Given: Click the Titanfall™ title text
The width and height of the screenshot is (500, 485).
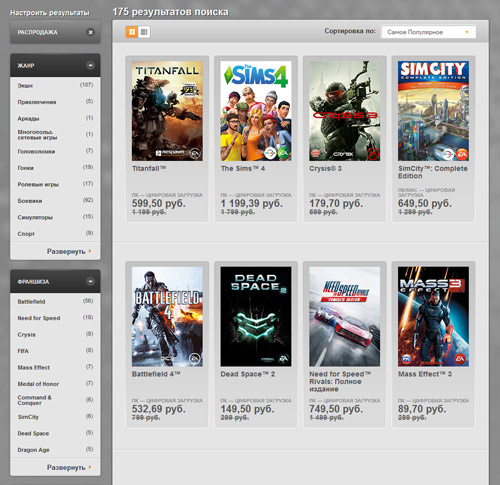Looking at the screenshot, I should click(149, 169).
